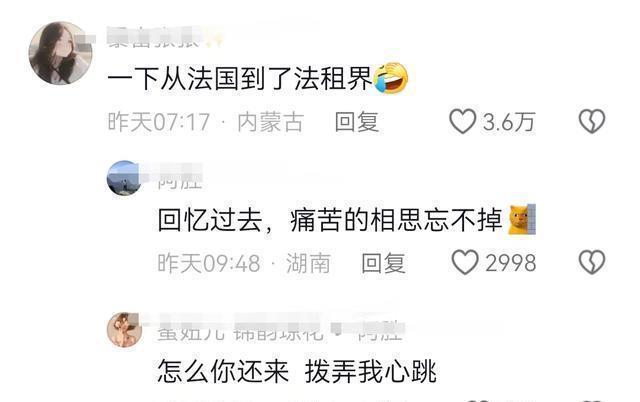Like the 回忆过去 reply via its heart
Image resolution: width=640 pixels, height=402 pixels.
click(x=465, y=262)
